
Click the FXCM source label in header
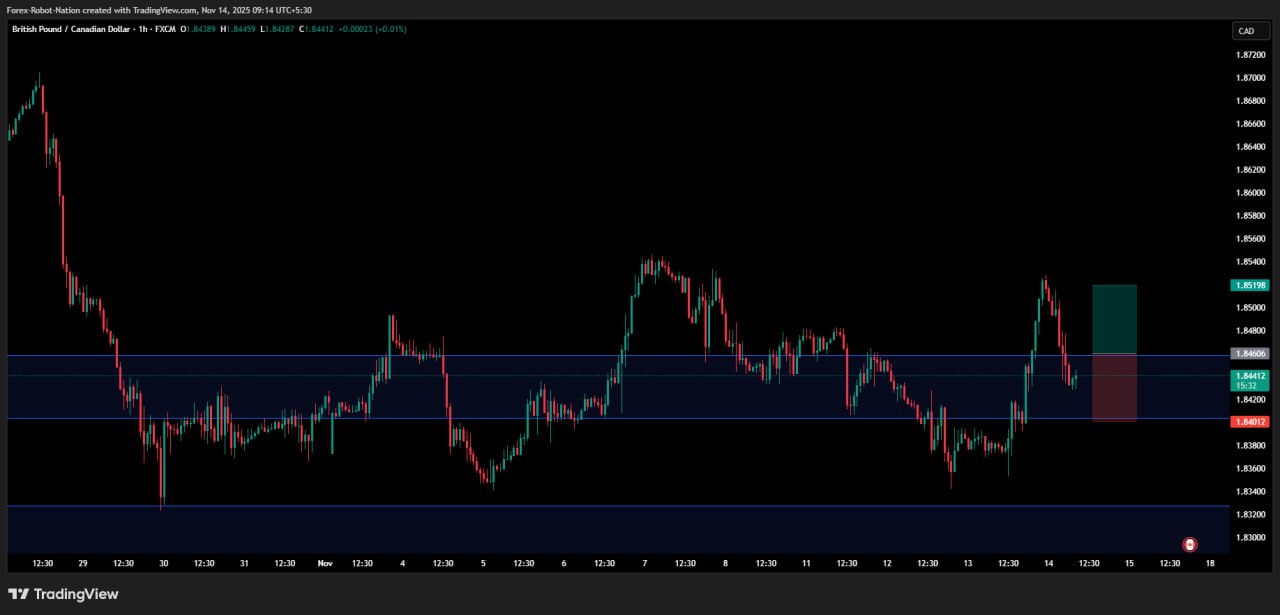(165, 29)
